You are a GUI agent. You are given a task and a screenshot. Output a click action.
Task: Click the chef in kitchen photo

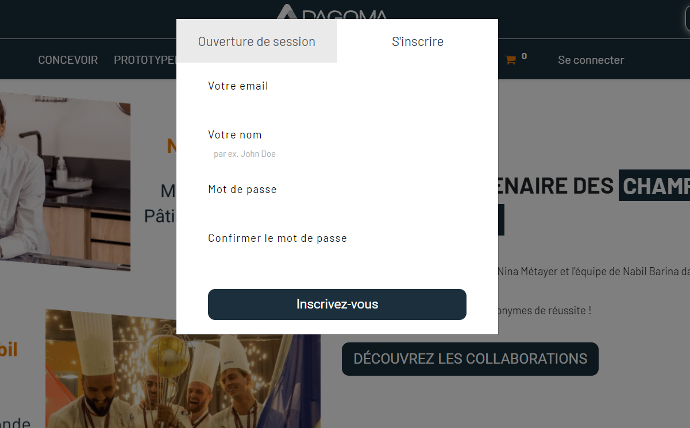[65, 181]
